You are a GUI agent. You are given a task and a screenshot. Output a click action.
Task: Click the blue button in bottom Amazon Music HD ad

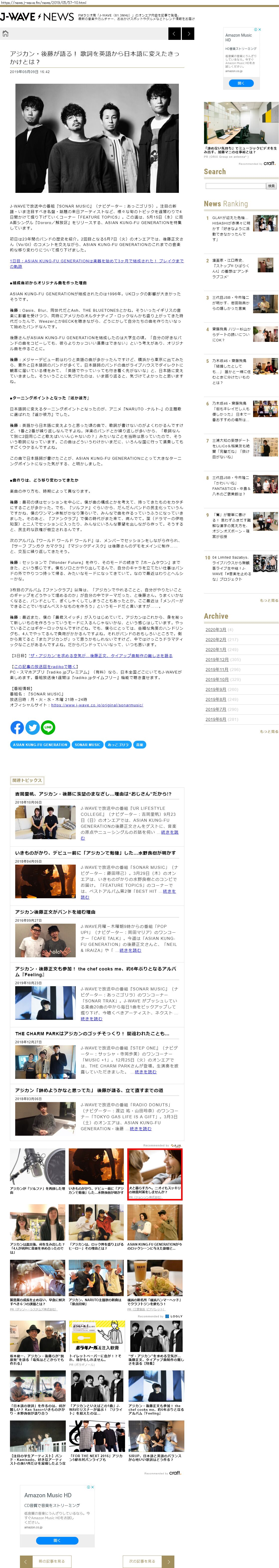pos(57,1540)
